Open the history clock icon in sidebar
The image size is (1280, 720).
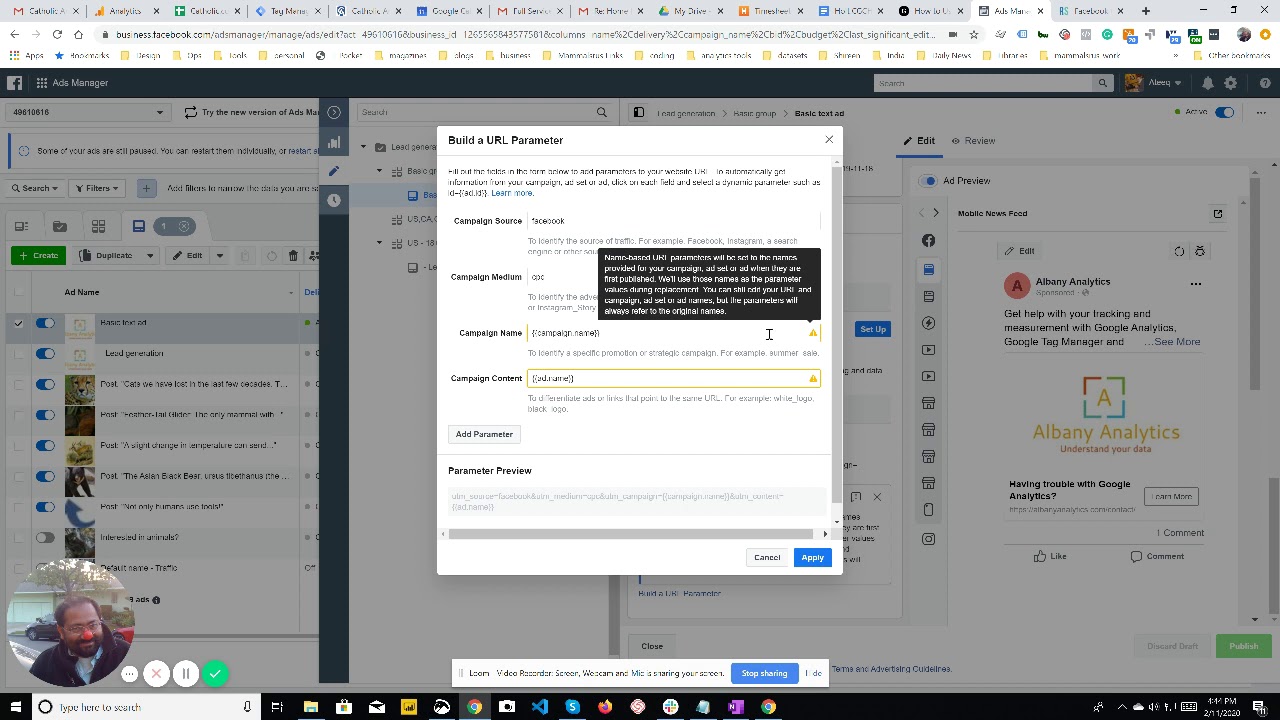pyautogui.click(x=334, y=200)
